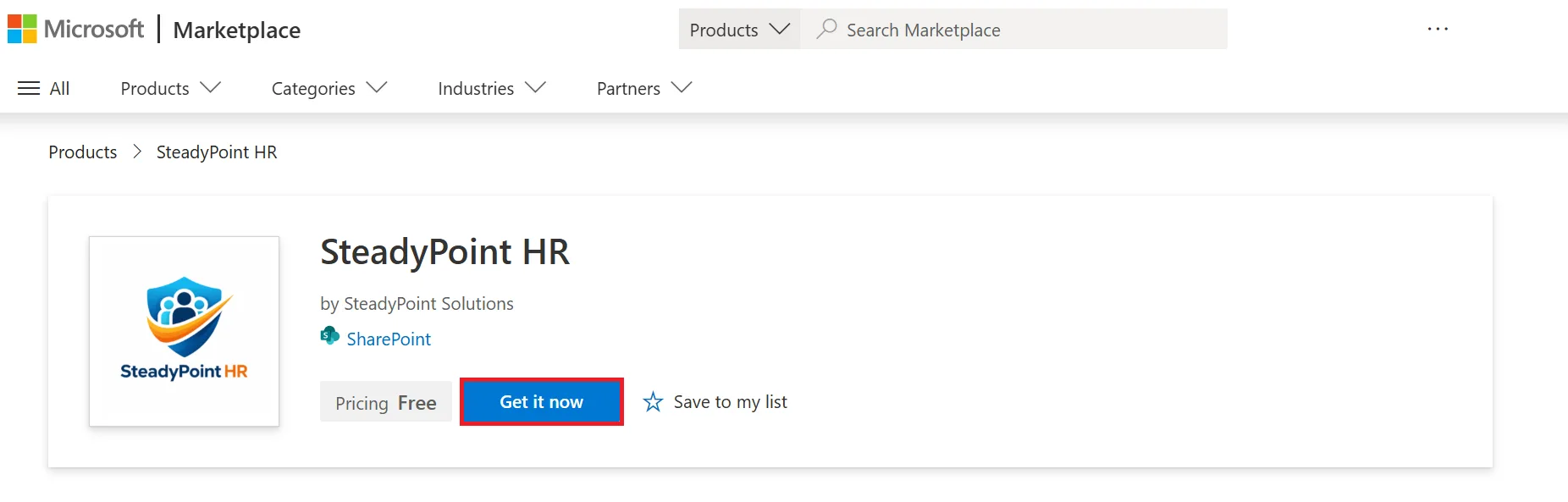Click by SteadyPoint Solutions publisher text
Viewport: 1568px width, 502px height.
coord(417,304)
